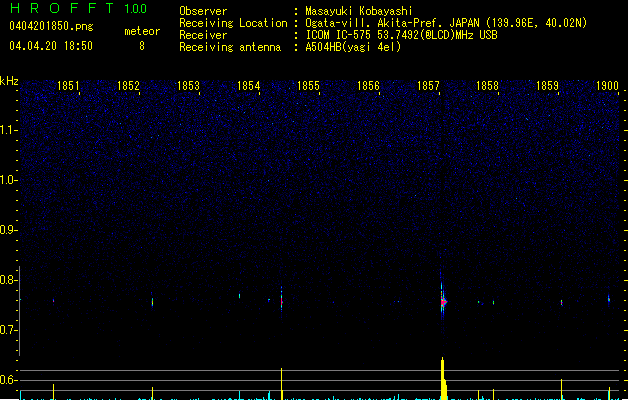Click the 1858 time axis label
The width and height of the screenshot is (629, 400).
point(487,85)
